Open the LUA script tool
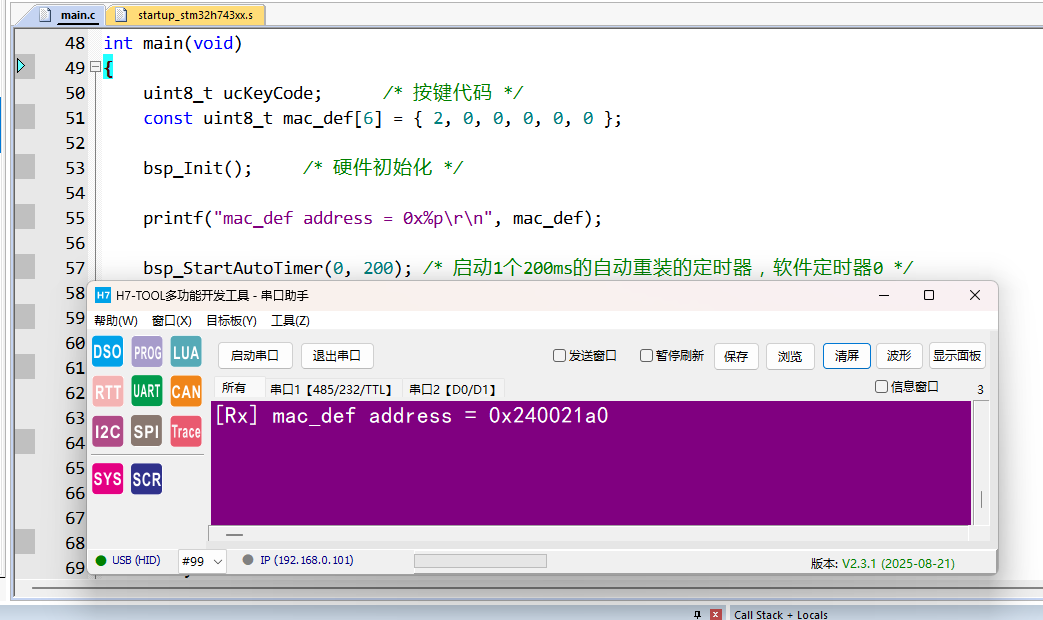 point(186,351)
